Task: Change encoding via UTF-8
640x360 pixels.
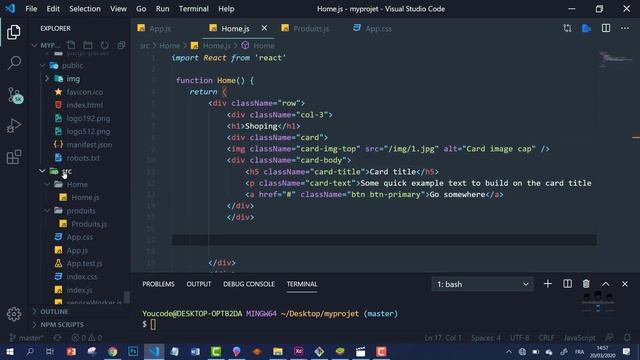Action: coord(519,338)
